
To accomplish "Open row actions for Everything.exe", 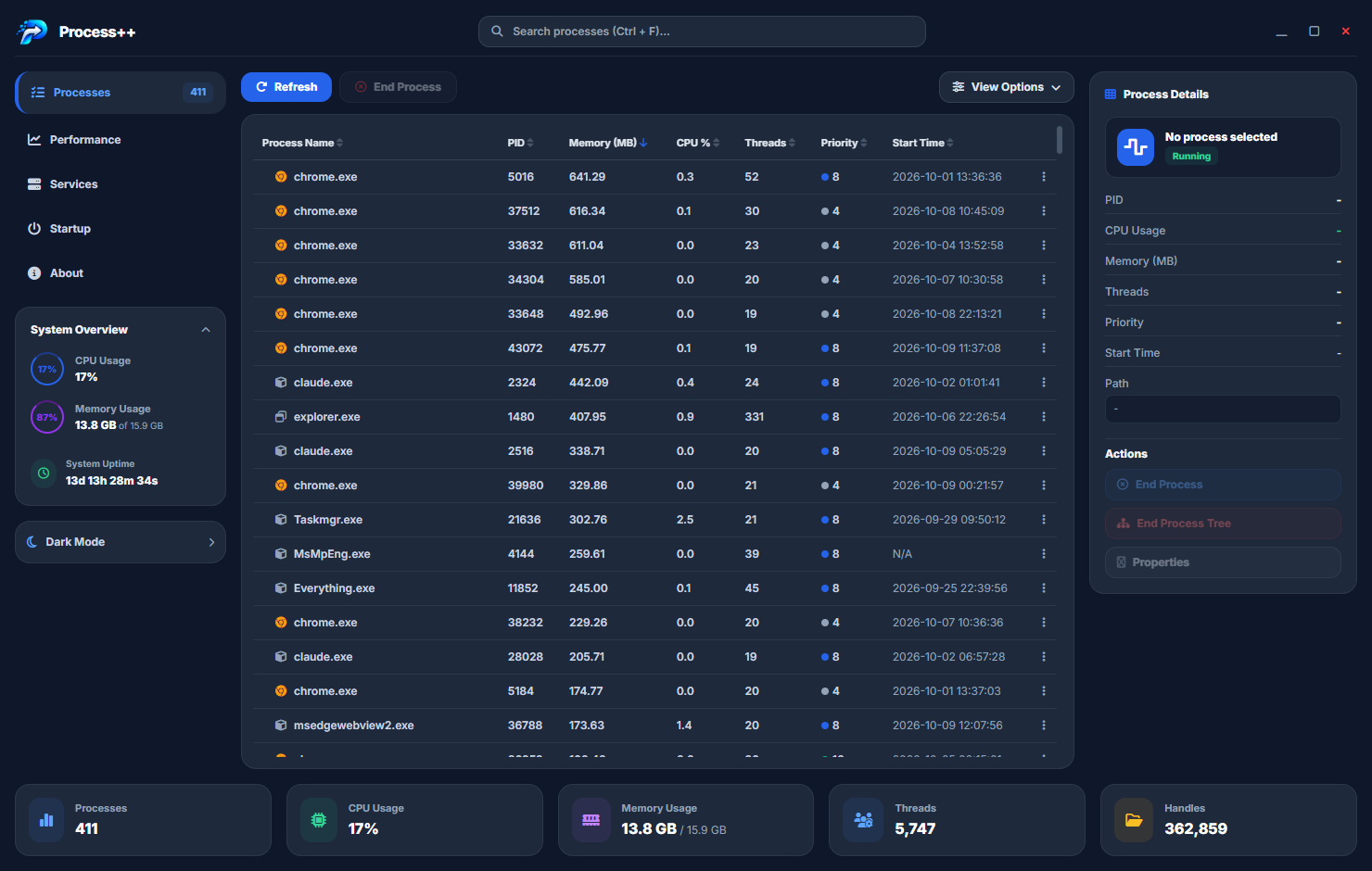I will 1044,588.
